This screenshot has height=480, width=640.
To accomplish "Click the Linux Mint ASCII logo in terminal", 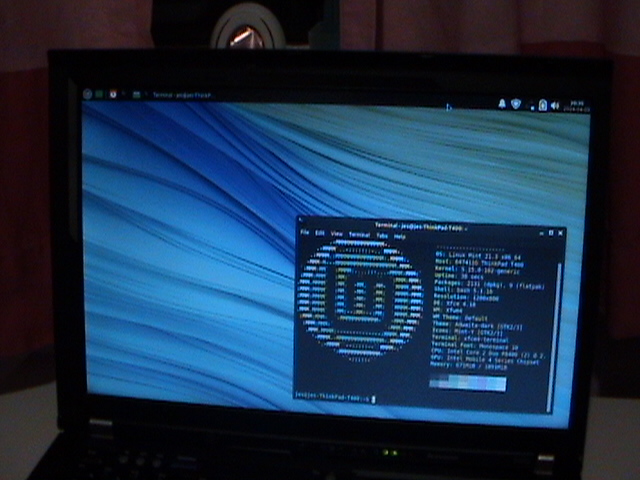I will pyautogui.click(x=361, y=301).
